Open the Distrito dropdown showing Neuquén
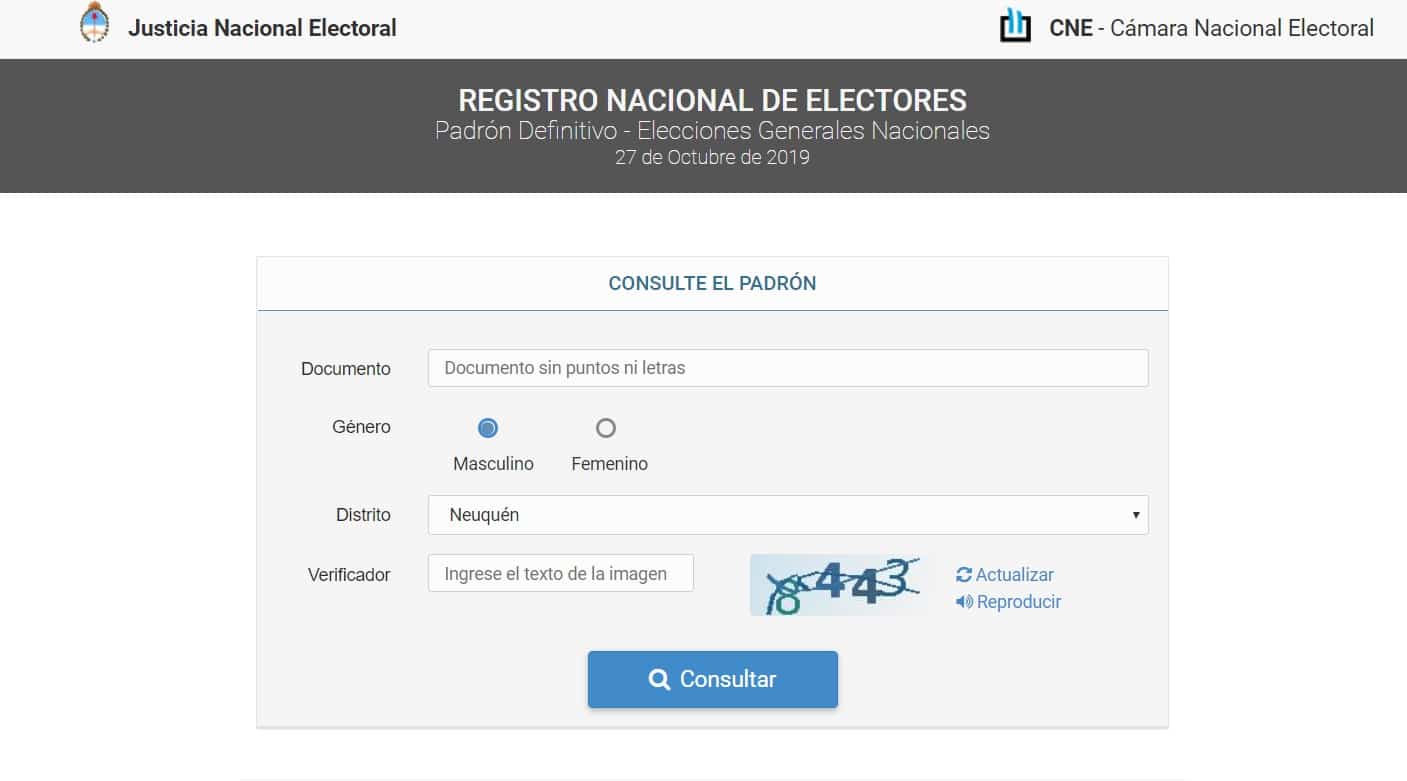Viewport: 1407px width, 781px height. tap(788, 516)
